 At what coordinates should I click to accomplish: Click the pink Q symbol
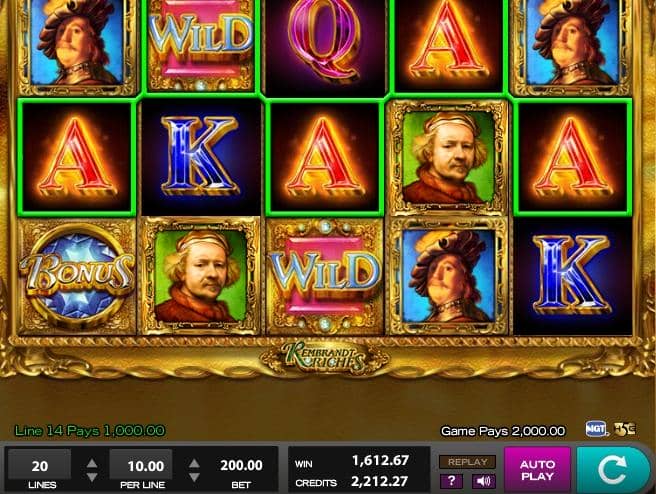pos(325,42)
